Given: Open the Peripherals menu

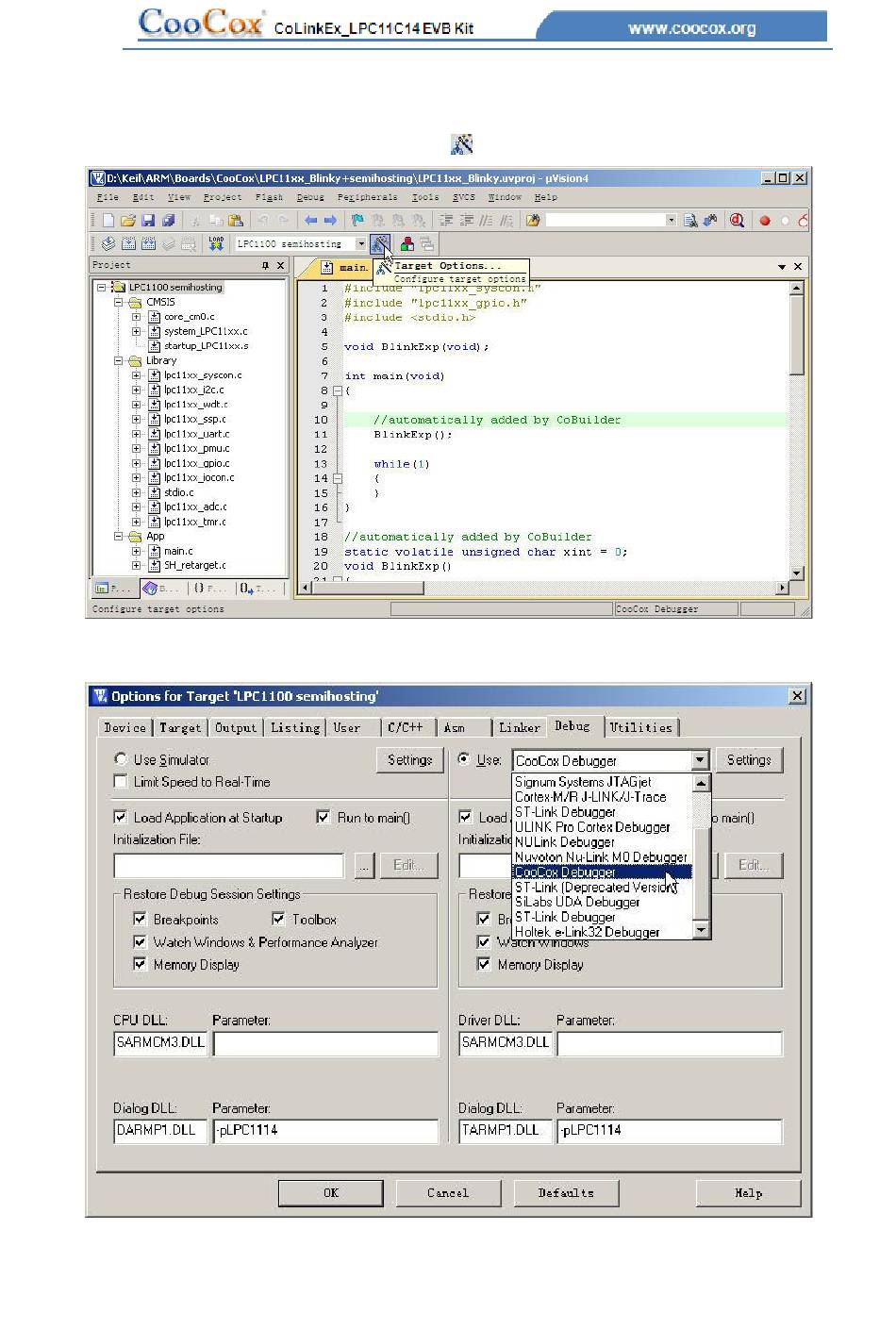Looking at the screenshot, I should [x=368, y=198].
